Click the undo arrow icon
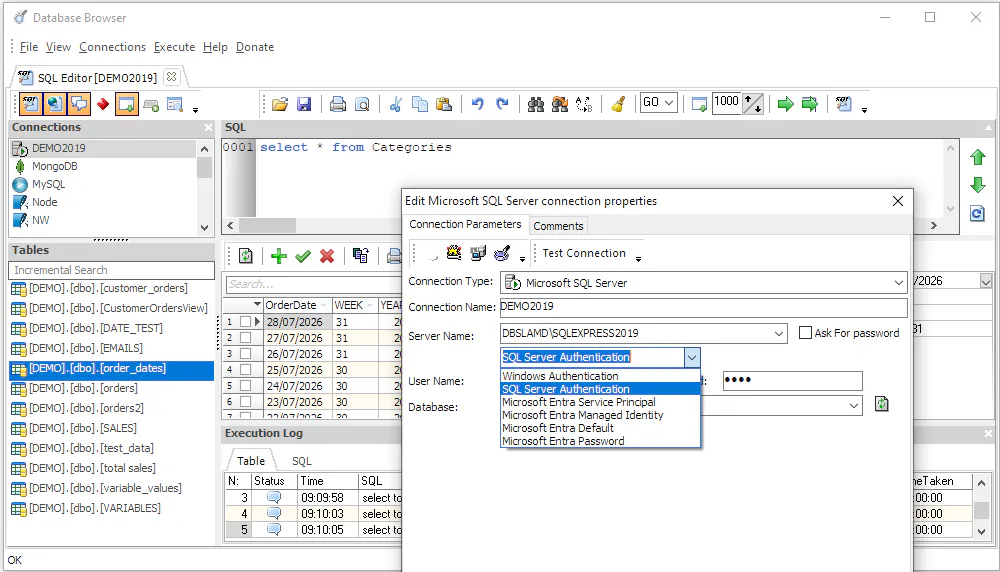Image resolution: width=1000 pixels, height=572 pixels. (478, 104)
